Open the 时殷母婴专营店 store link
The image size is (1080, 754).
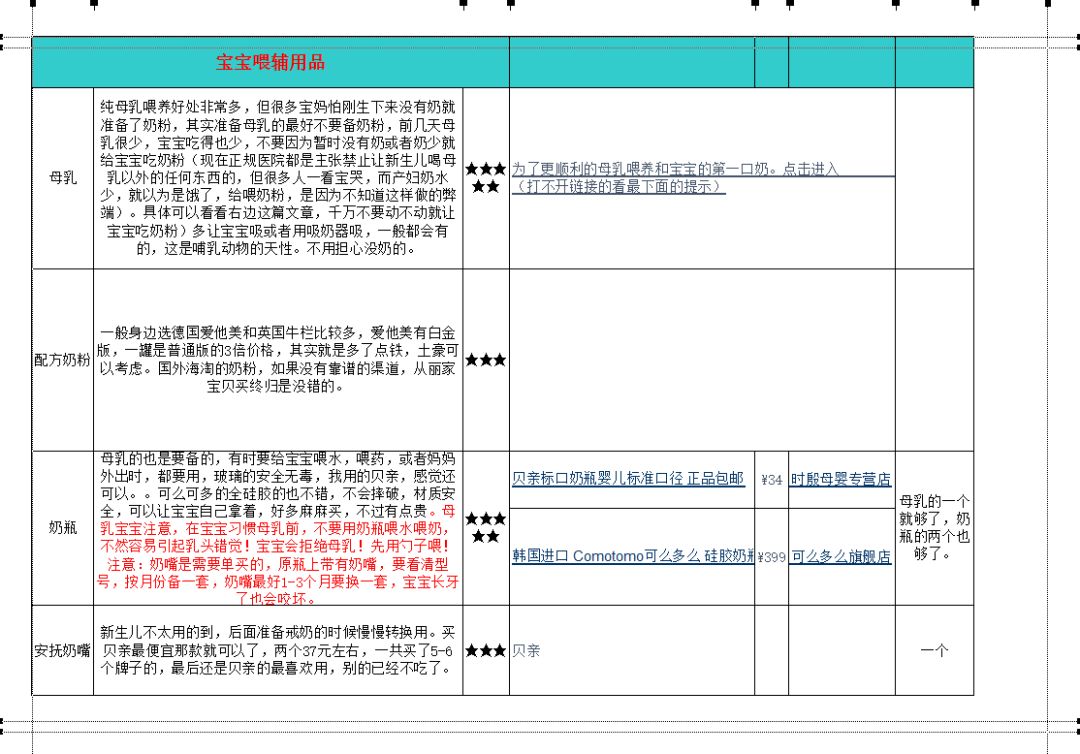(x=840, y=479)
